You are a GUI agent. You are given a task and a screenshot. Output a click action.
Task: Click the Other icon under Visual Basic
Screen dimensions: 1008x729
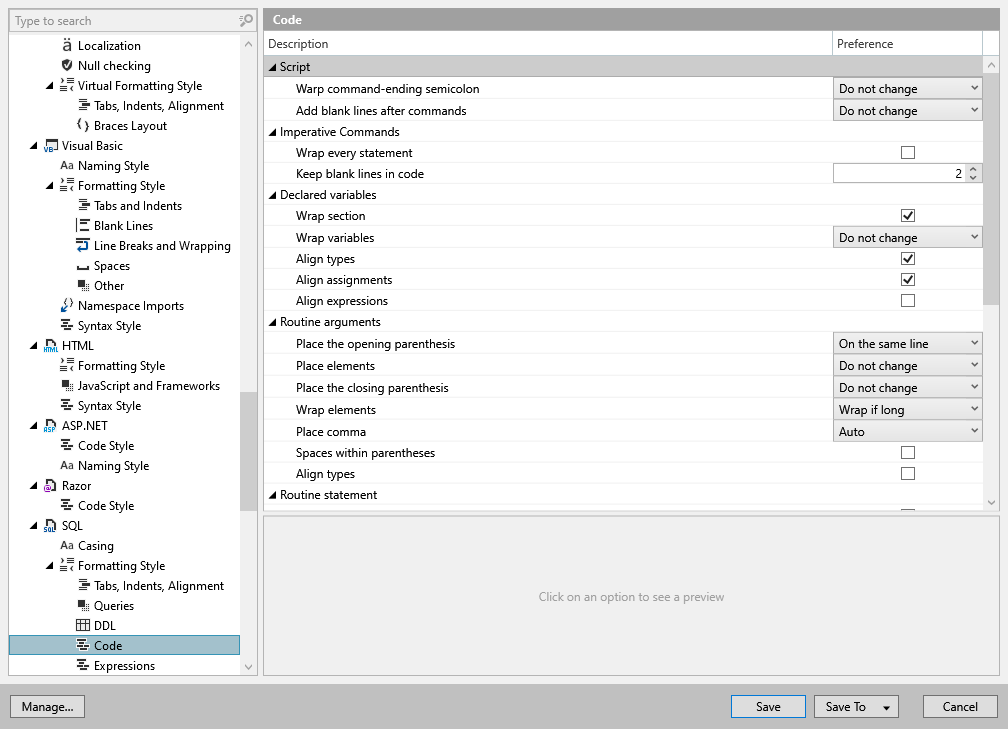(84, 285)
